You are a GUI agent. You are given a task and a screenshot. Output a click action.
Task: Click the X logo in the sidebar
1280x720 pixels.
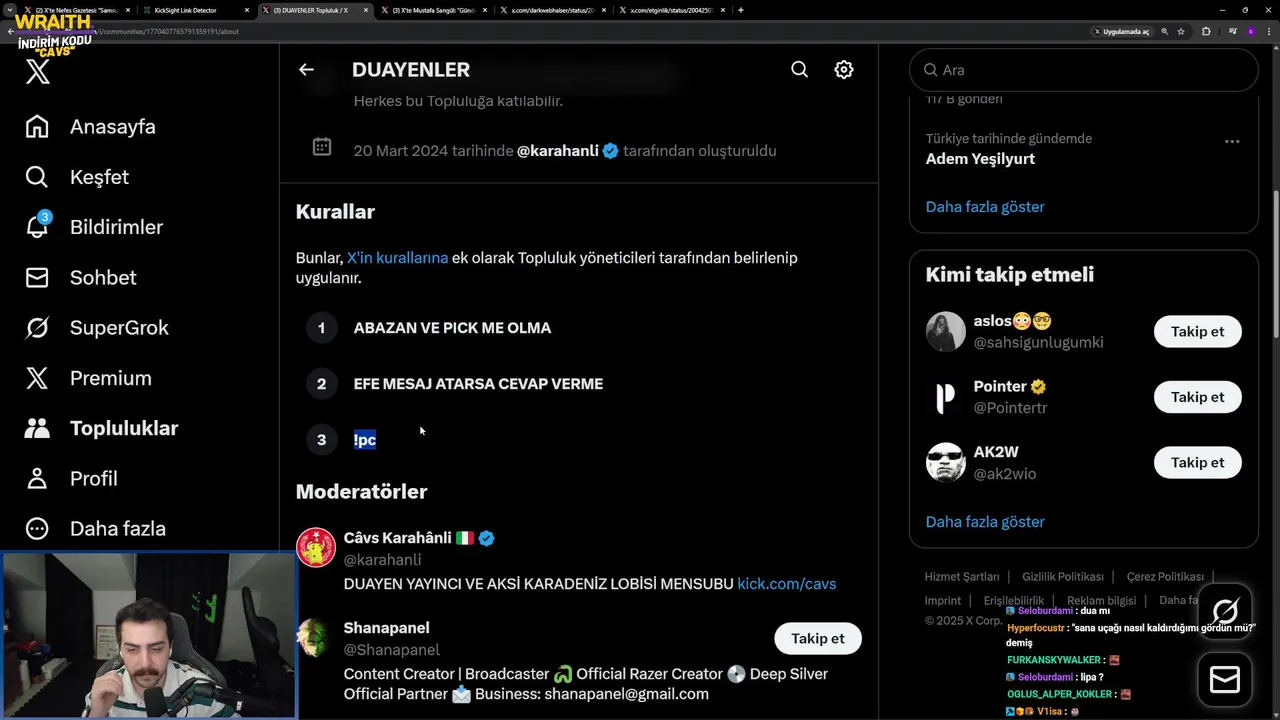[x=38, y=71]
